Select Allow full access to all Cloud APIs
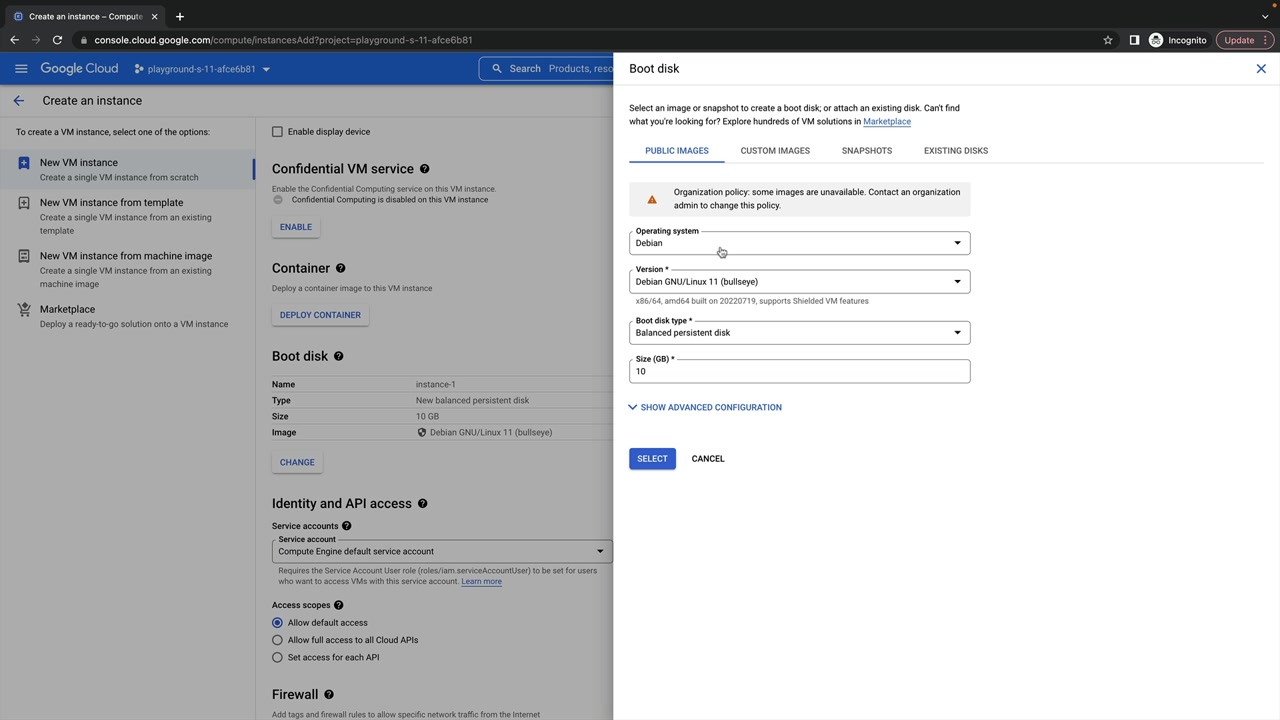Viewport: 1280px width, 720px height. [x=277, y=640]
